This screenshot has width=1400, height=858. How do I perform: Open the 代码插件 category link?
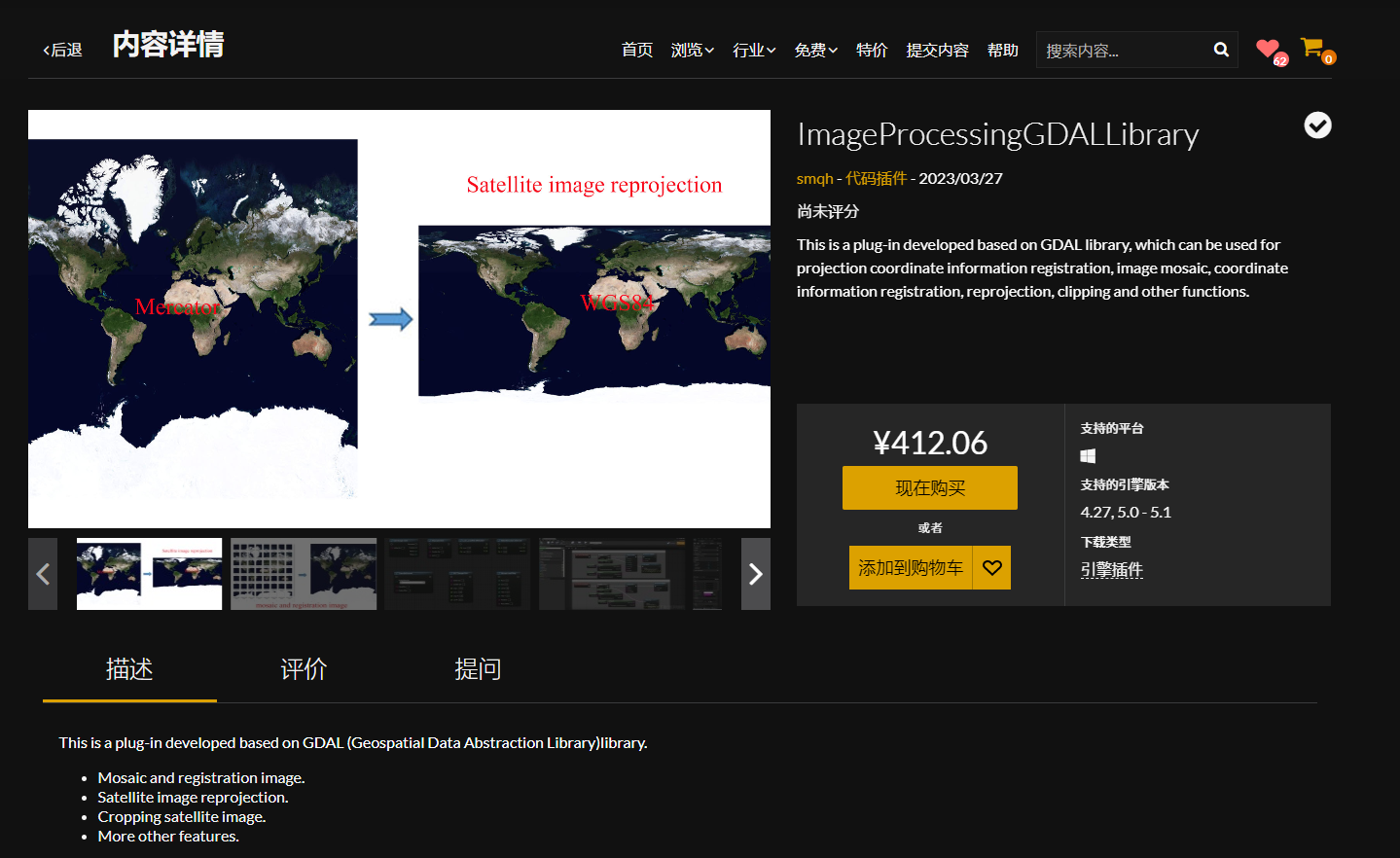tap(876, 178)
